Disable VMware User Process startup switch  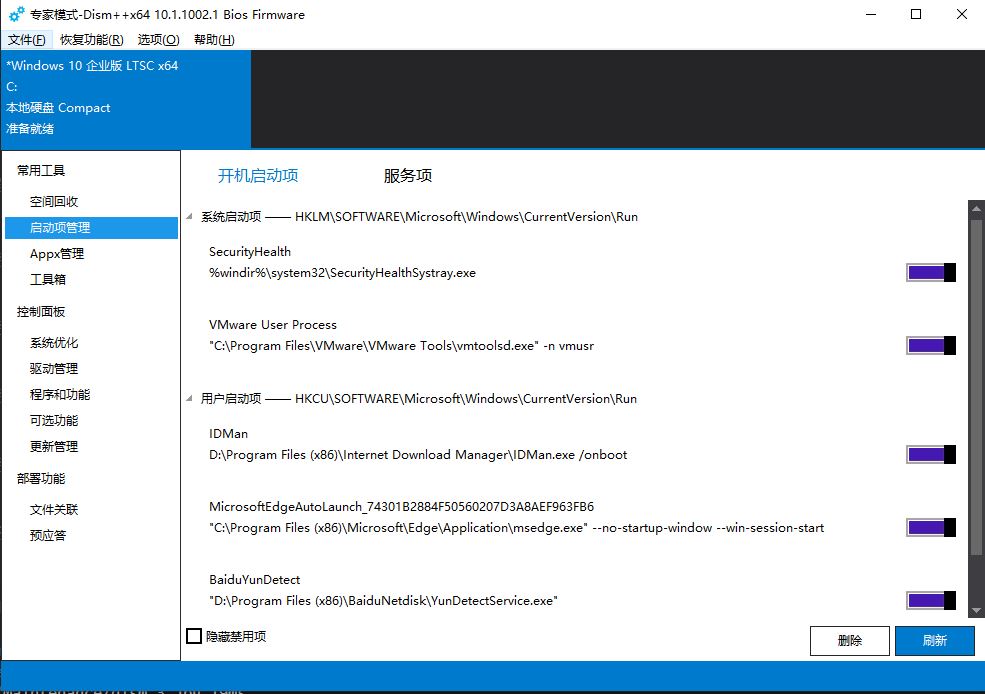click(x=931, y=346)
